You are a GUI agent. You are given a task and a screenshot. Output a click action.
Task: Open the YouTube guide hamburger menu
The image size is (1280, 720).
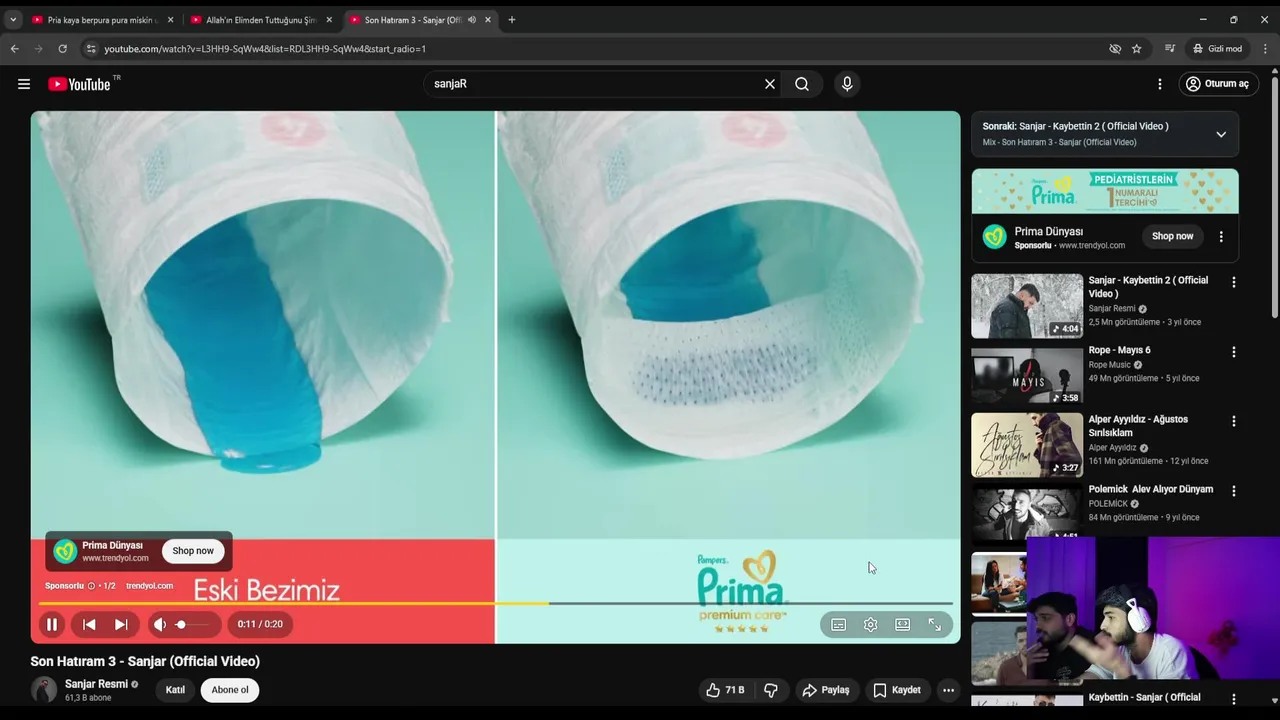(24, 84)
